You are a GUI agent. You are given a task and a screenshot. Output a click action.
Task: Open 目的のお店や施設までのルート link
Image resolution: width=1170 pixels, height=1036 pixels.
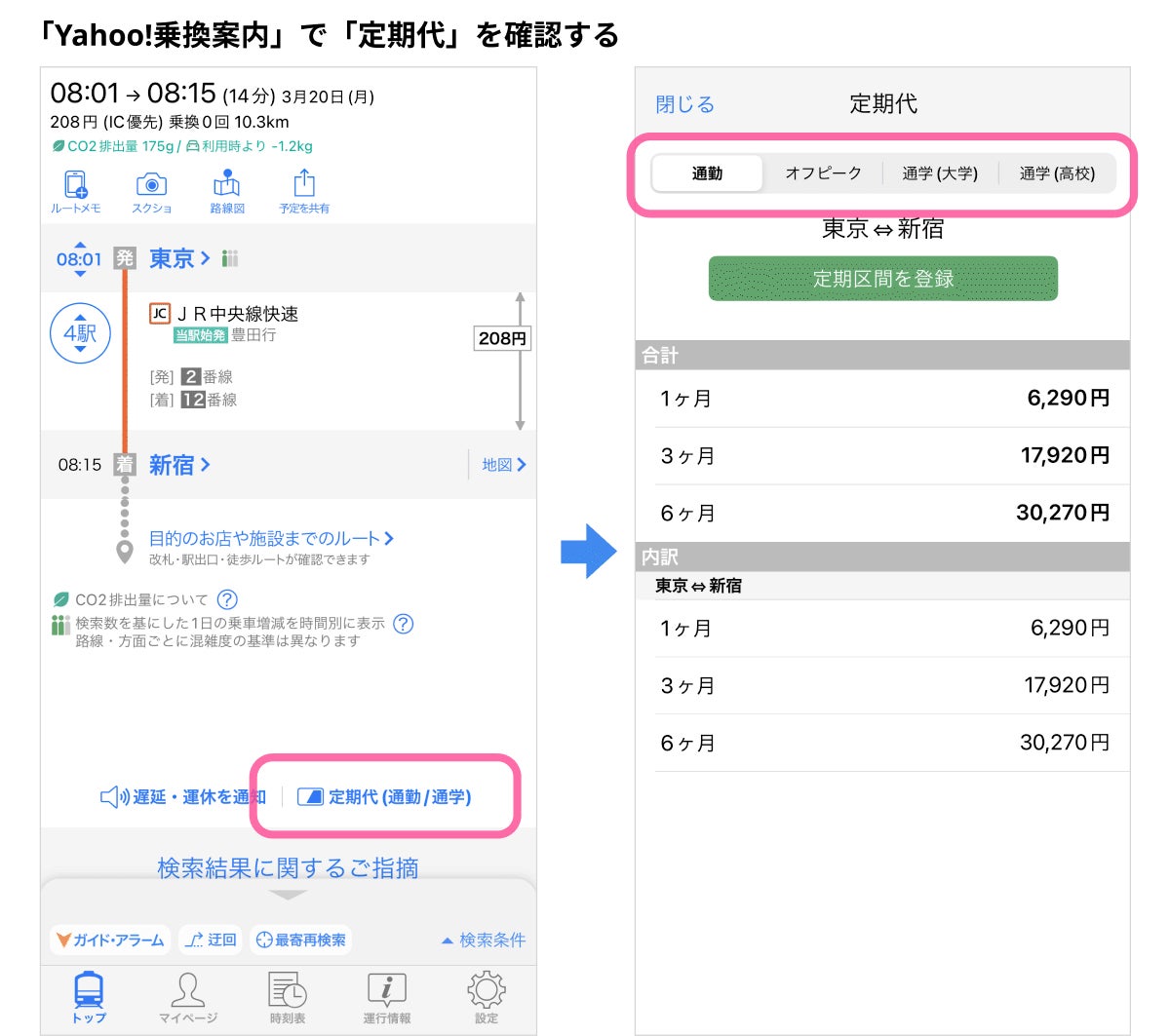pos(271,538)
